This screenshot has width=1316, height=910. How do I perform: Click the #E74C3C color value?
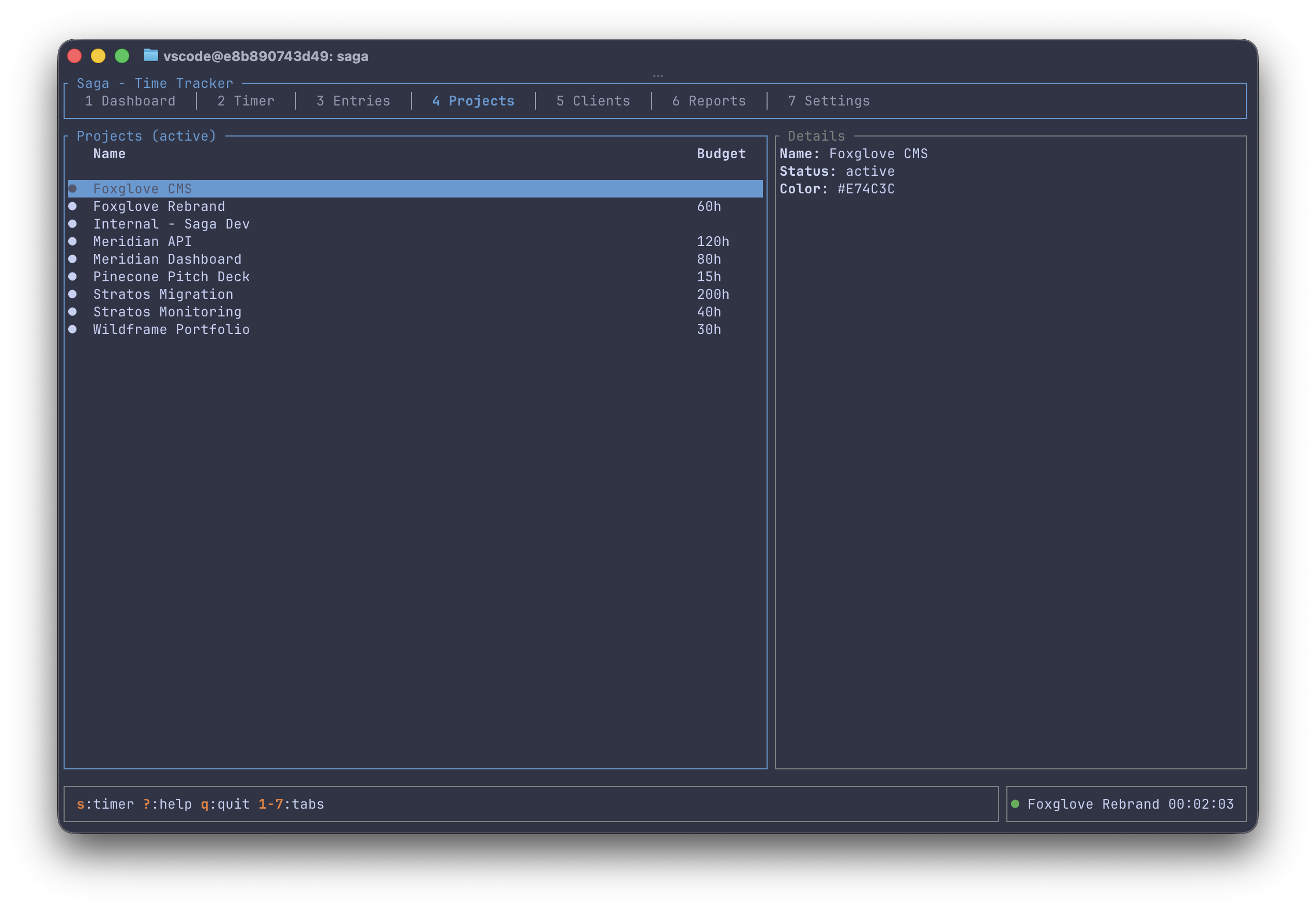pos(866,189)
